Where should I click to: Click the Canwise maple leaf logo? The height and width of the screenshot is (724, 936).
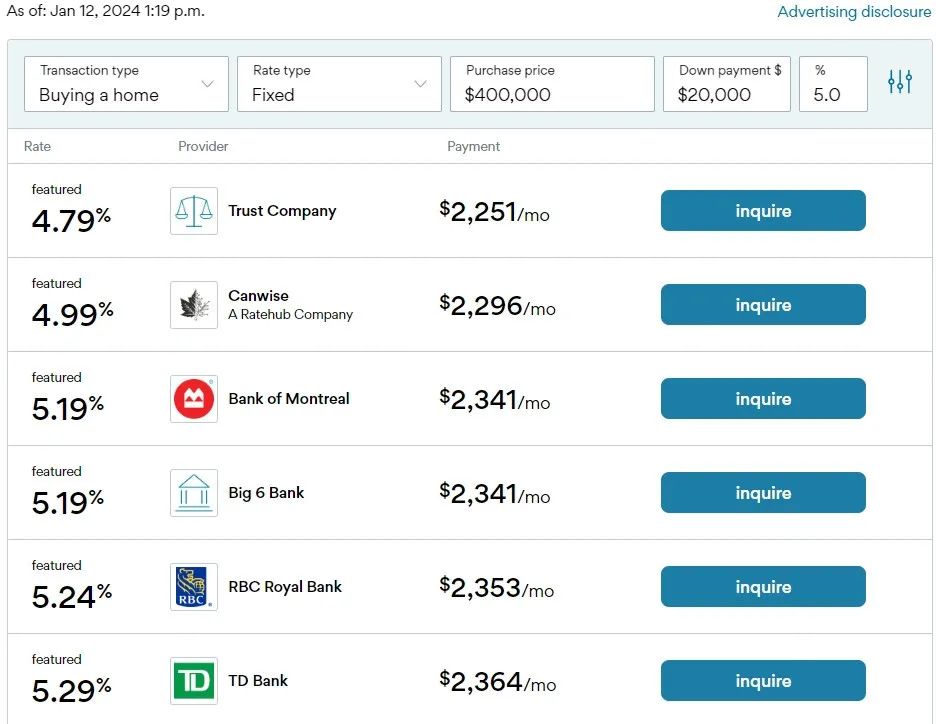click(x=194, y=305)
